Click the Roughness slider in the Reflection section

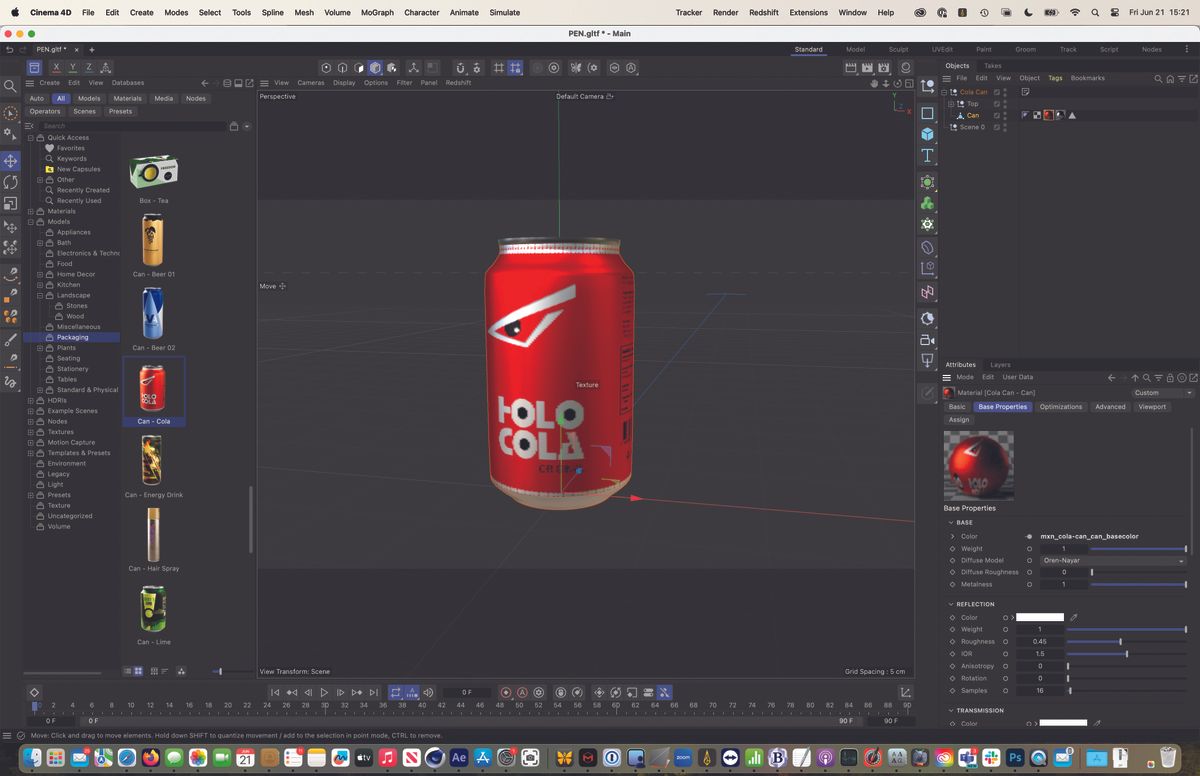[x=1120, y=641]
